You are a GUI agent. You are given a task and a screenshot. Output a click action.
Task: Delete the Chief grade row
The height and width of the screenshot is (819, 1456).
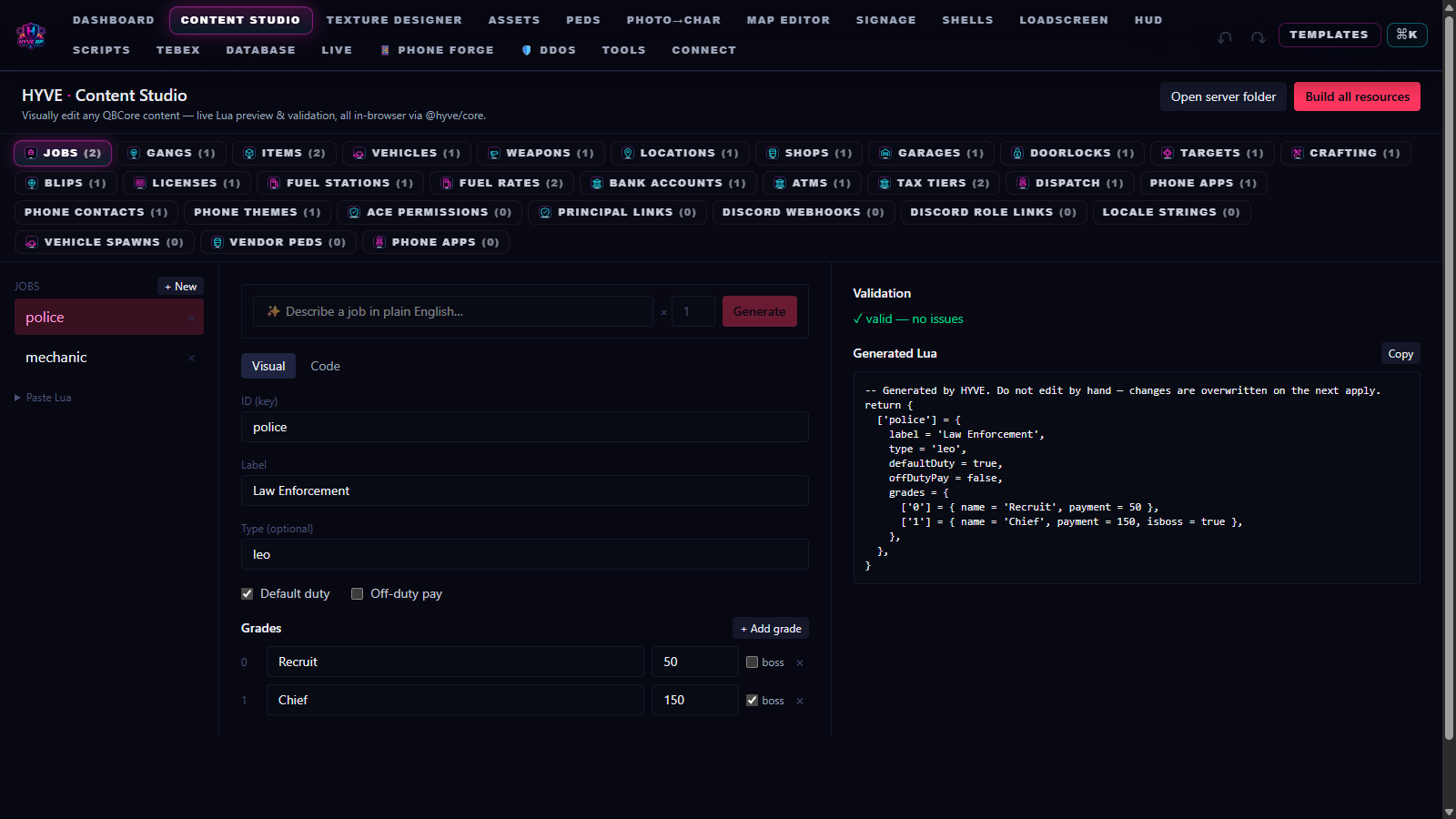[x=800, y=701]
